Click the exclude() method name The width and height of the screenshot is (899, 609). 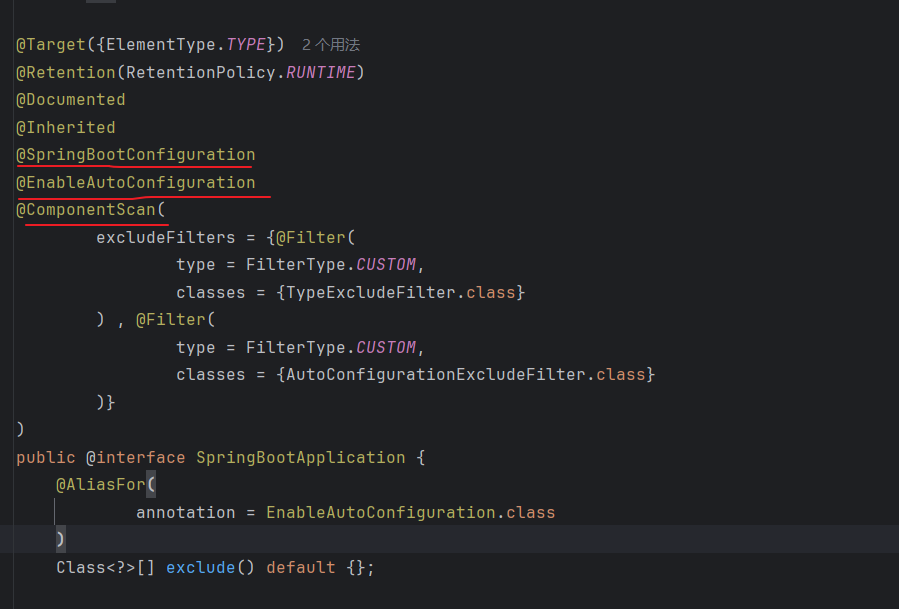200,568
